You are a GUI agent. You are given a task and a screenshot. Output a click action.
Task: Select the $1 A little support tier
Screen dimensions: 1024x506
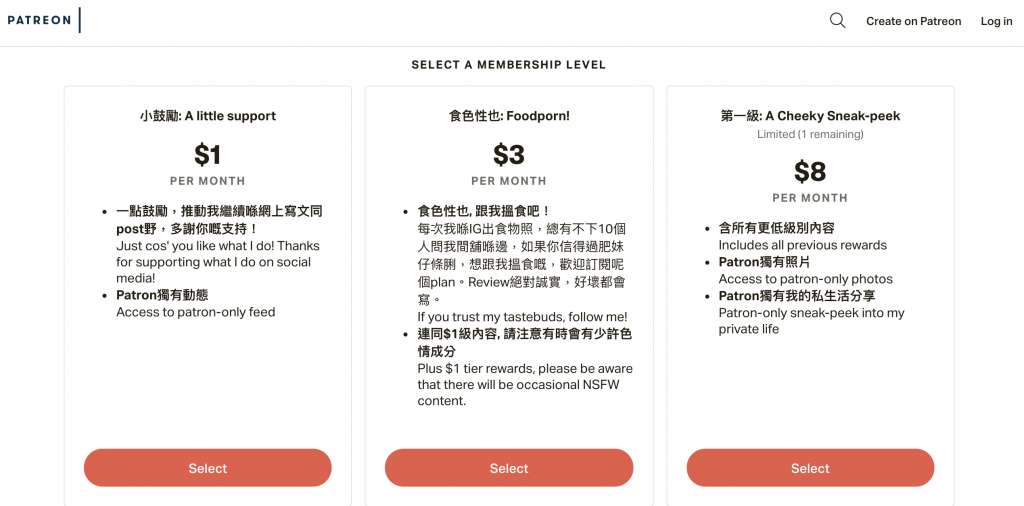[207, 468]
